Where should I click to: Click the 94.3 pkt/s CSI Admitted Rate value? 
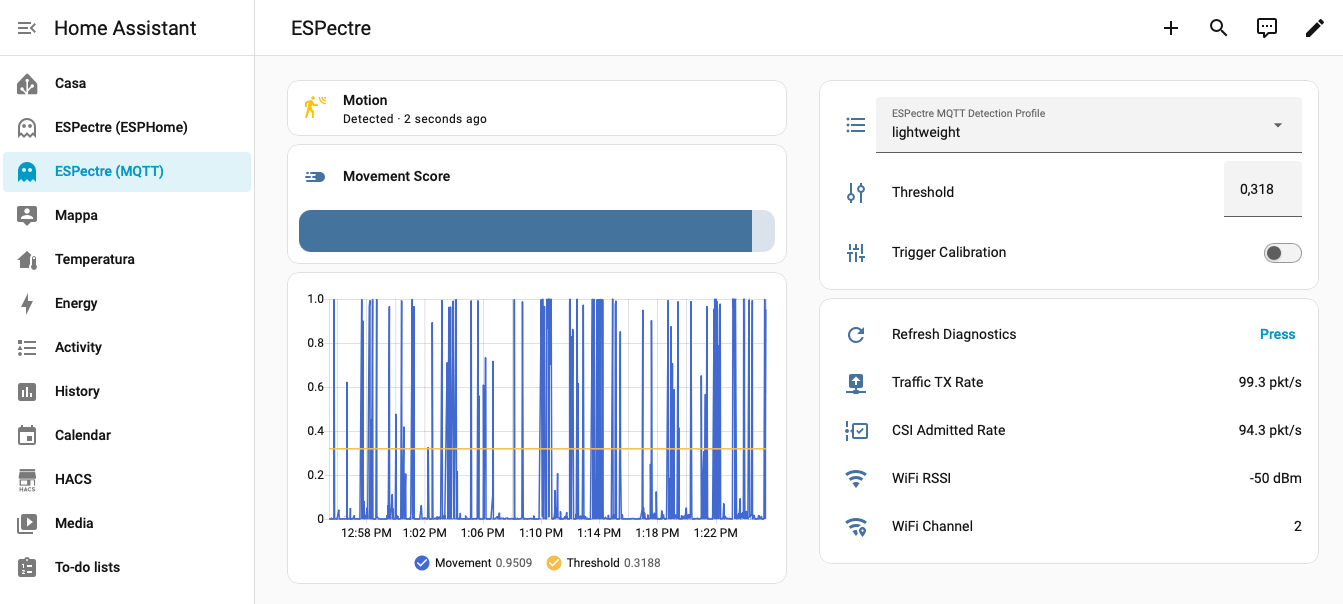point(1270,431)
